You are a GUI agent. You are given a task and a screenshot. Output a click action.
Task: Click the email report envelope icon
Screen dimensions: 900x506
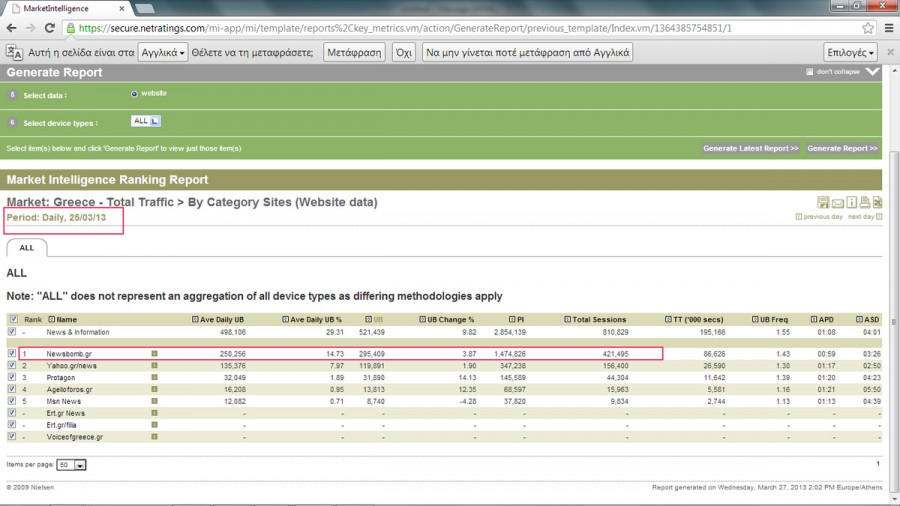point(837,202)
